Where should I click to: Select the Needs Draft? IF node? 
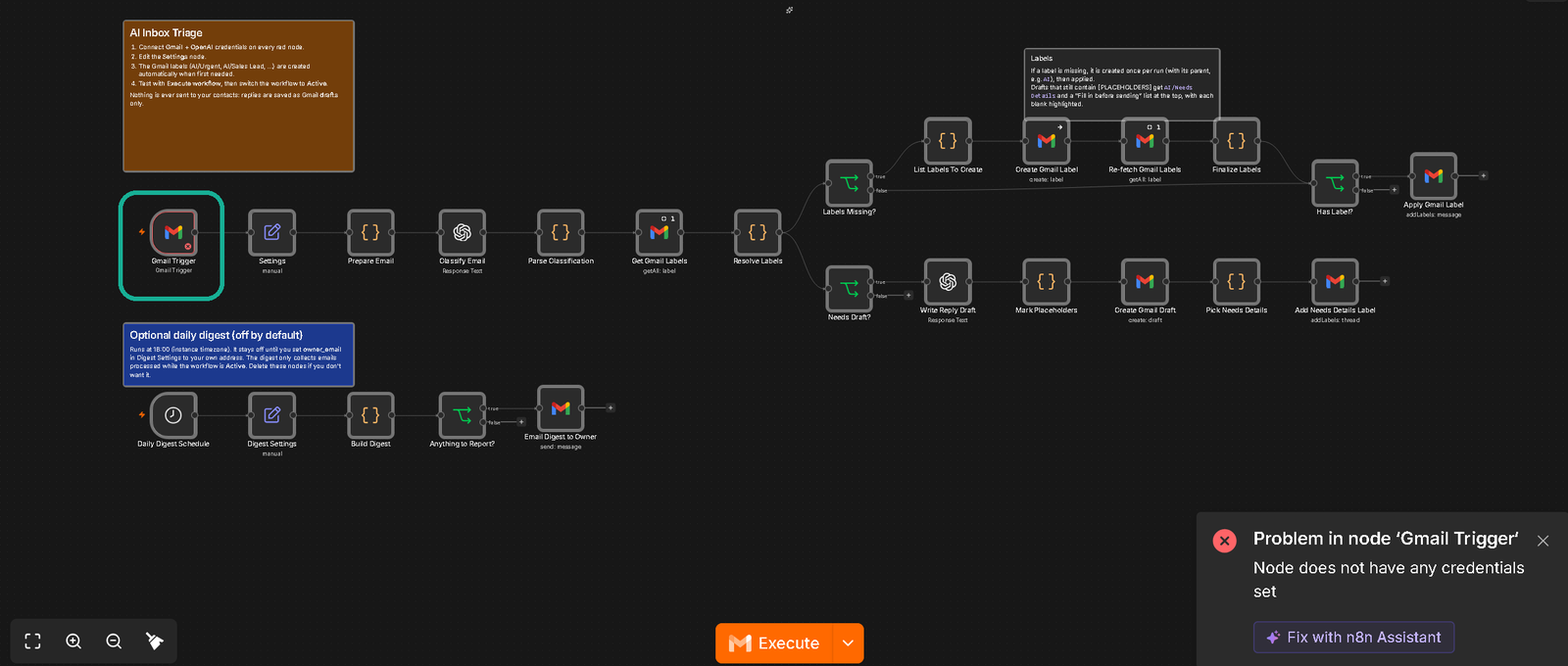pos(850,289)
